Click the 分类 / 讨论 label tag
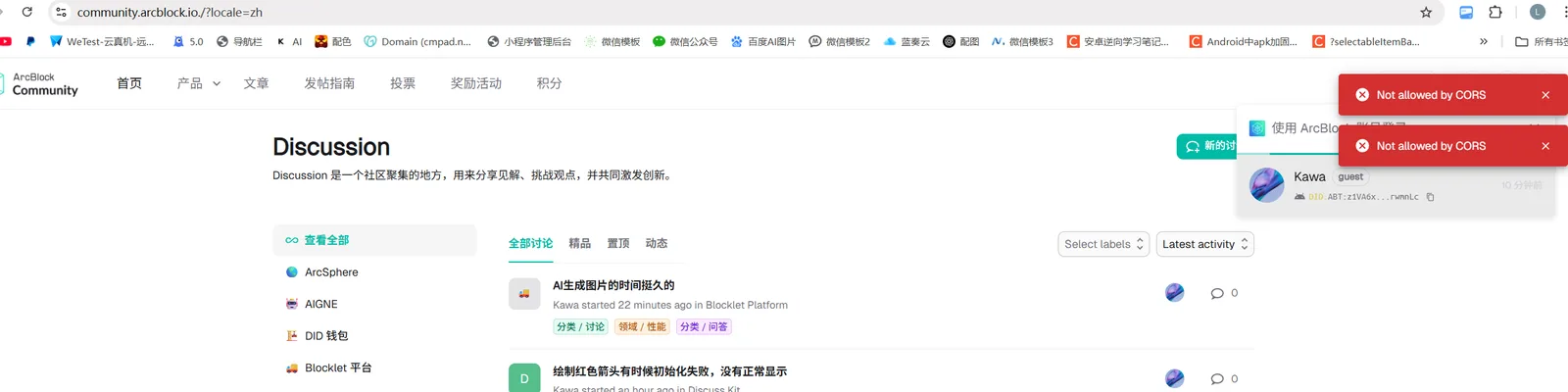Screen dimensions: 1568x392 coord(581,326)
